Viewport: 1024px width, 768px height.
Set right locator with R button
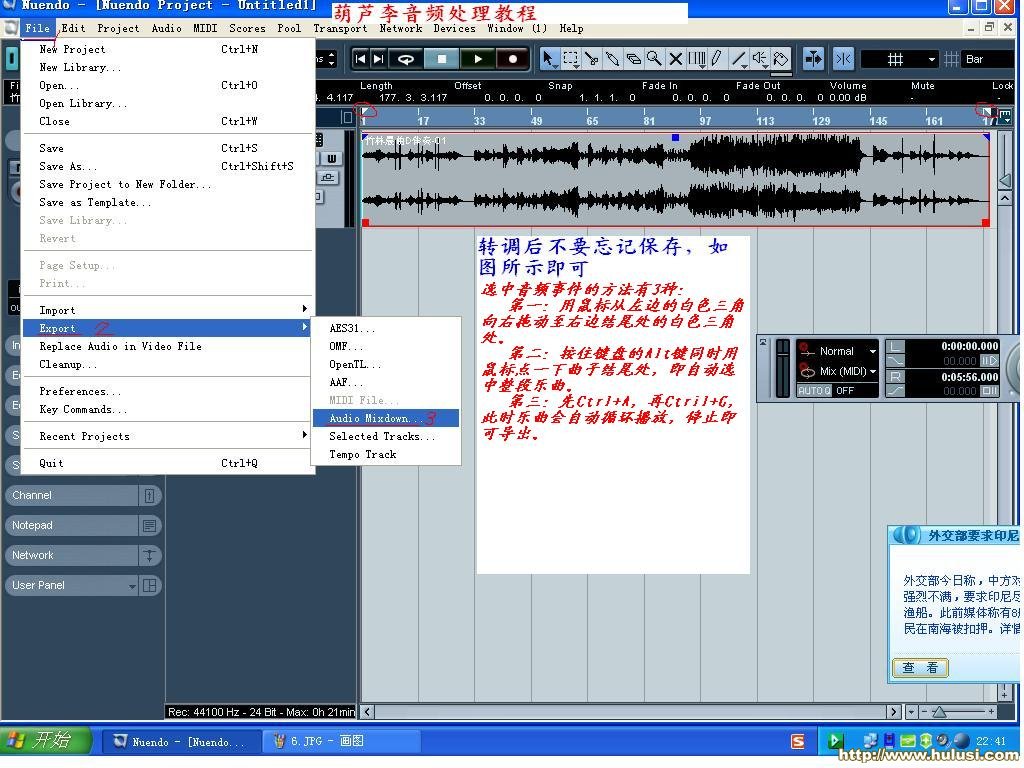[x=895, y=377]
